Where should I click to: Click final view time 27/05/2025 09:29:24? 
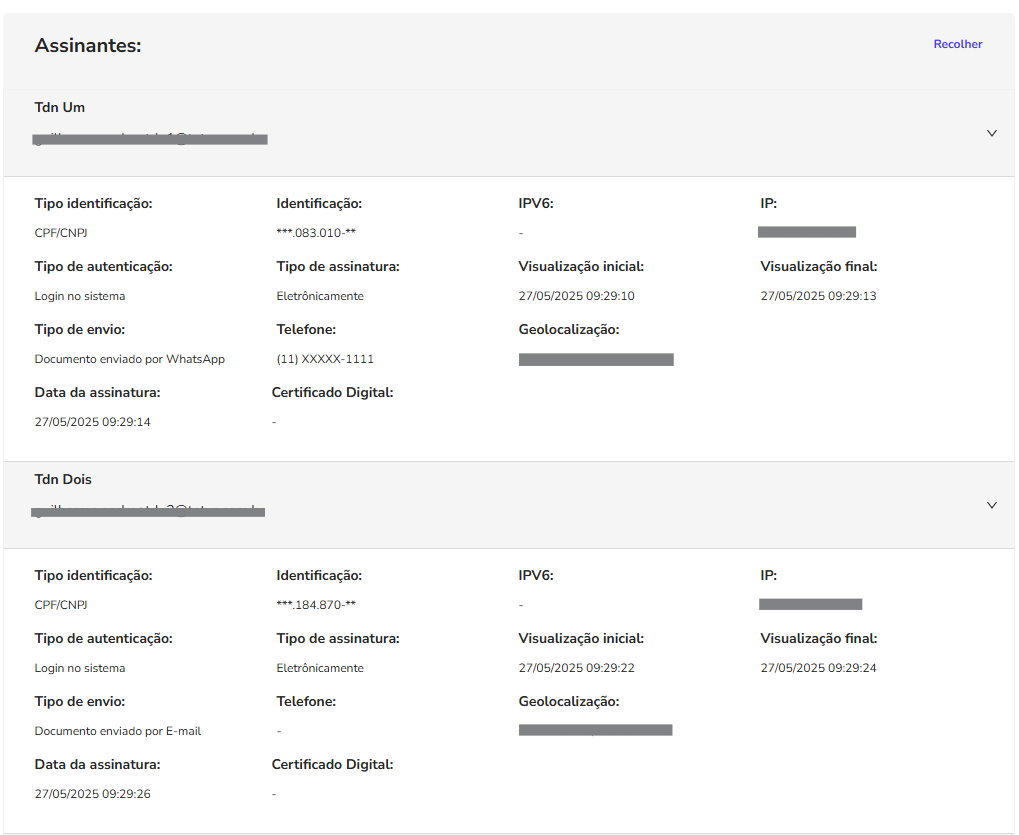coord(818,668)
